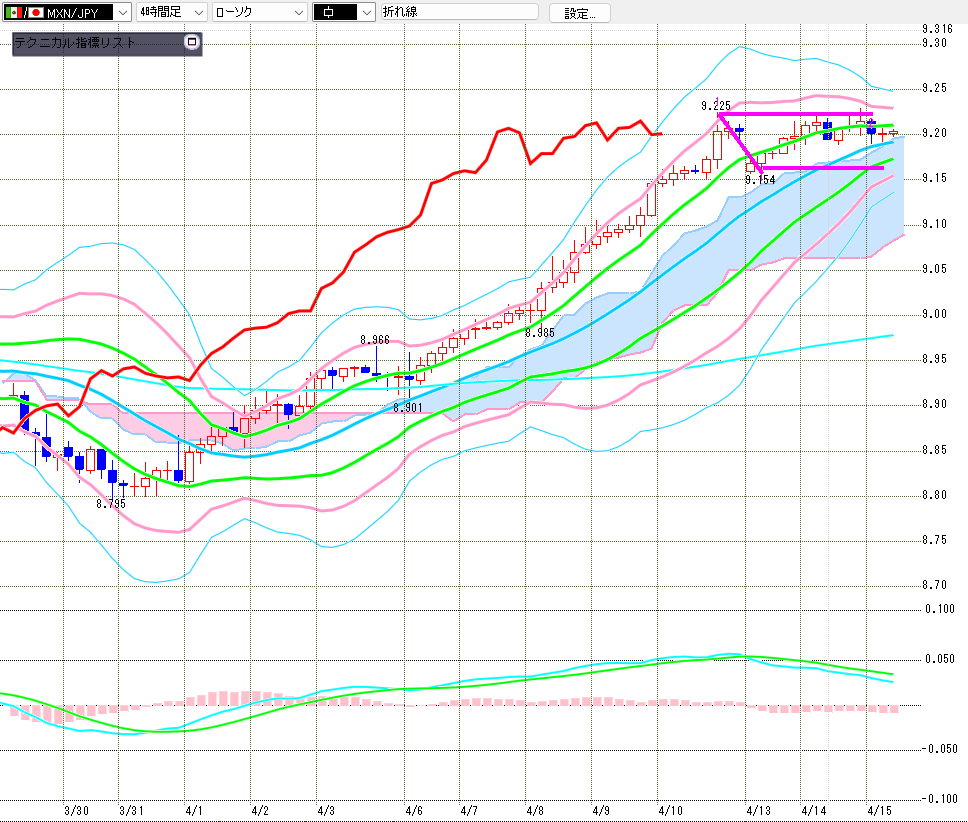Screen dimensions: 968x822
Task: Click the 0.050 value on MACD axis
Action: coord(939,658)
